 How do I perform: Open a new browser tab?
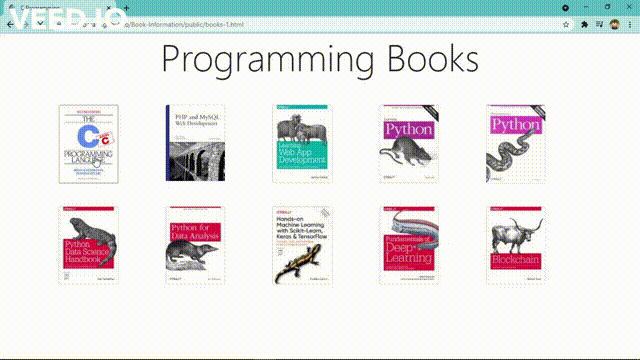click(x=127, y=8)
